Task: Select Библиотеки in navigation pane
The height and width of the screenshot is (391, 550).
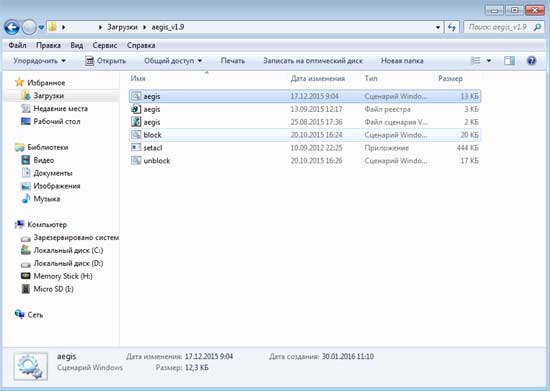Action: [x=48, y=147]
